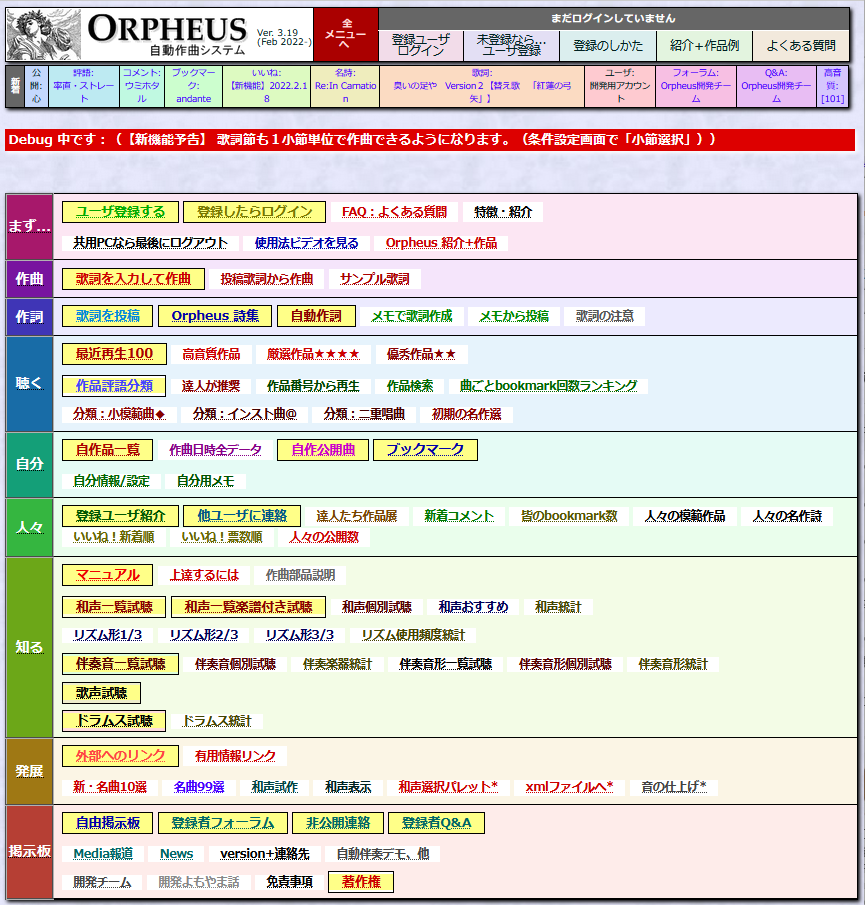The height and width of the screenshot is (905, 865).
Task: Open the 歌声試聴 link
Action: 102,693
